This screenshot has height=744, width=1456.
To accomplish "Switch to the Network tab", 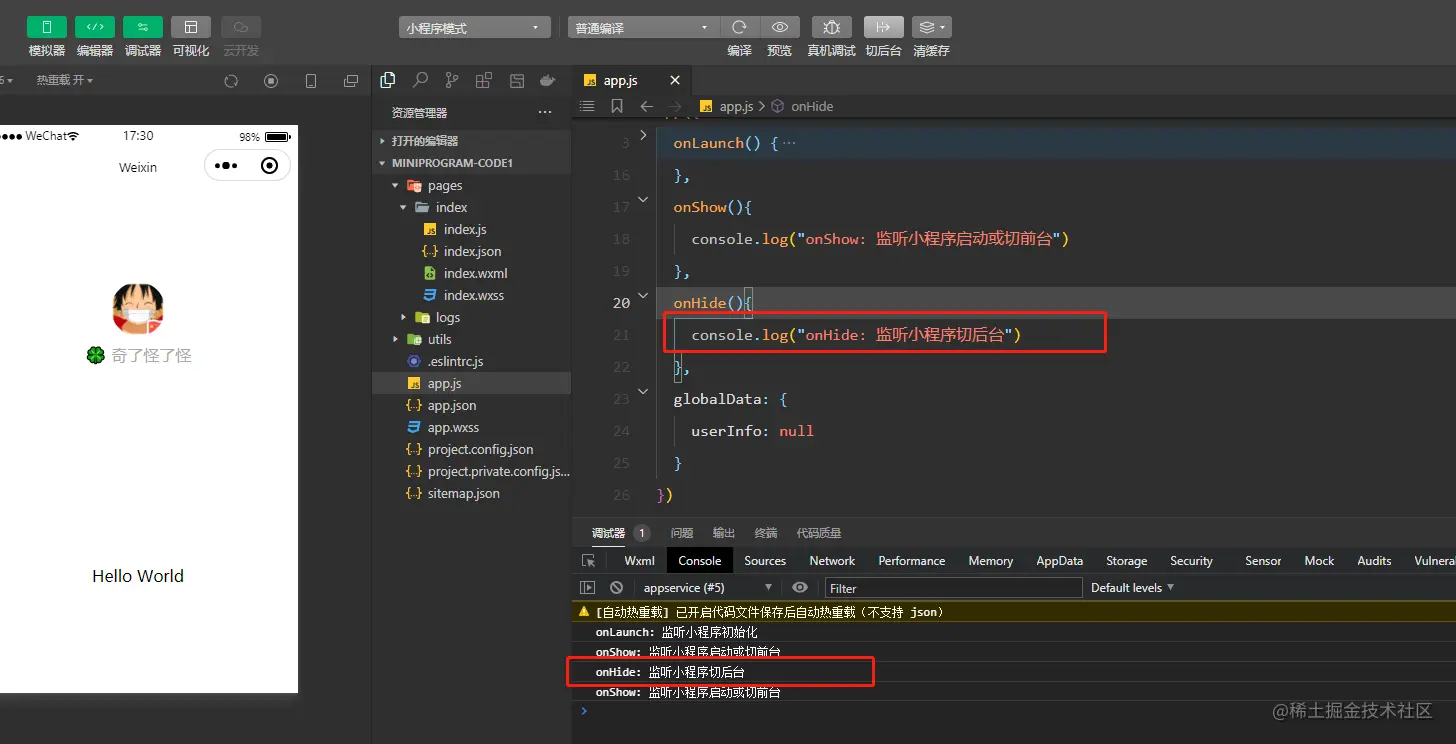I will tap(832, 561).
